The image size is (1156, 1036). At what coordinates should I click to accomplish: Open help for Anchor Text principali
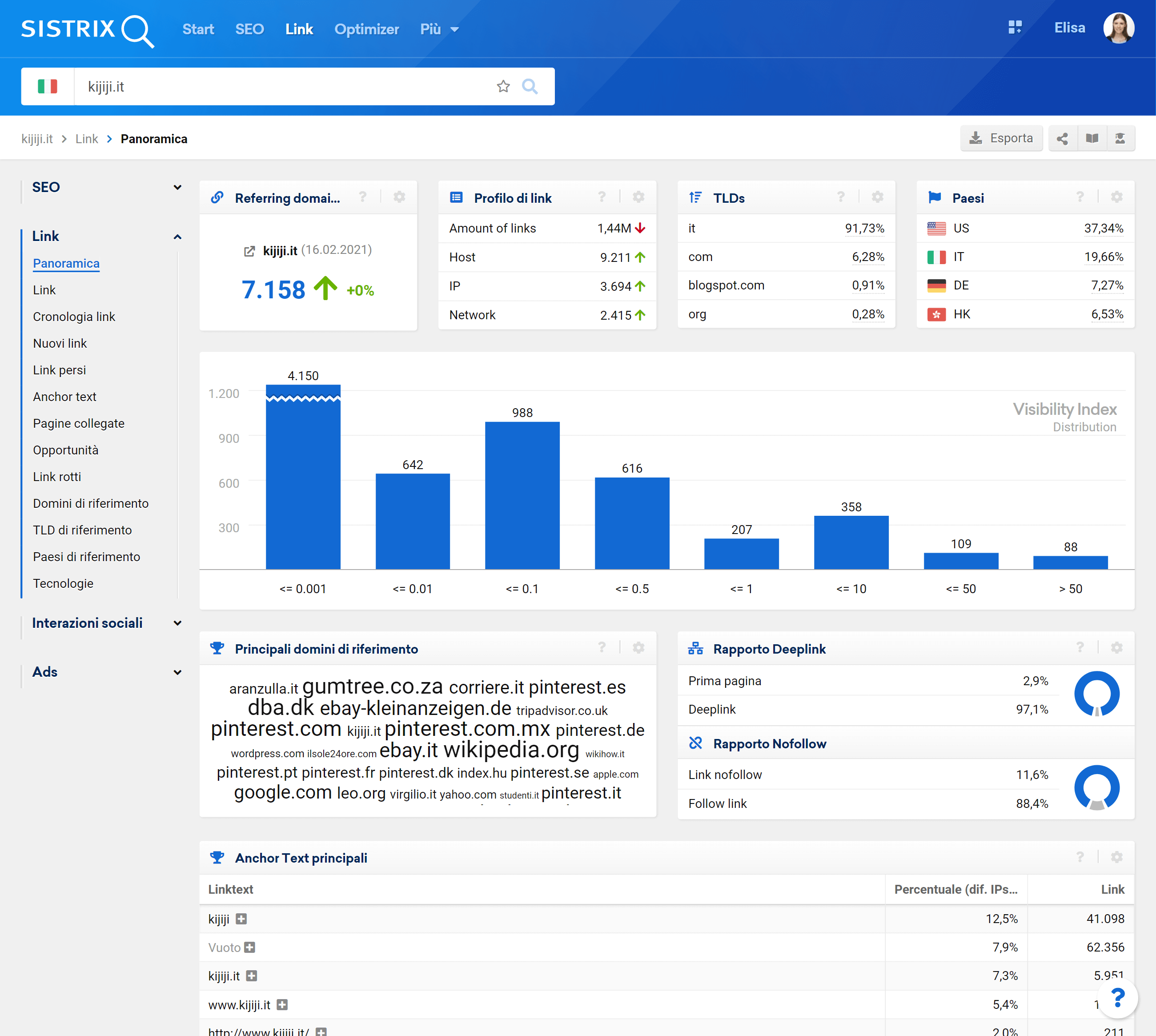1080,857
